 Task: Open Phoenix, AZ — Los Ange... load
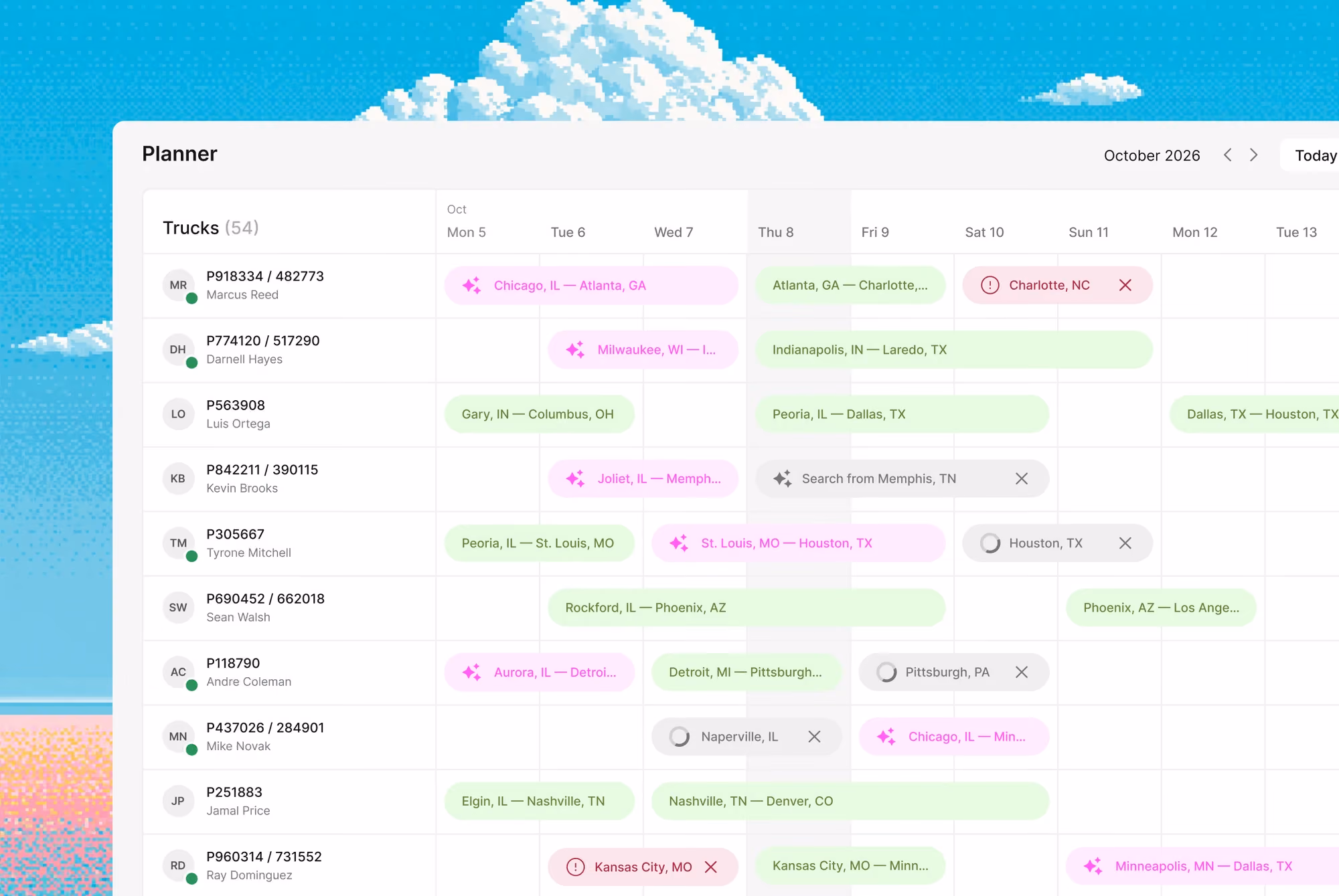click(1161, 608)
